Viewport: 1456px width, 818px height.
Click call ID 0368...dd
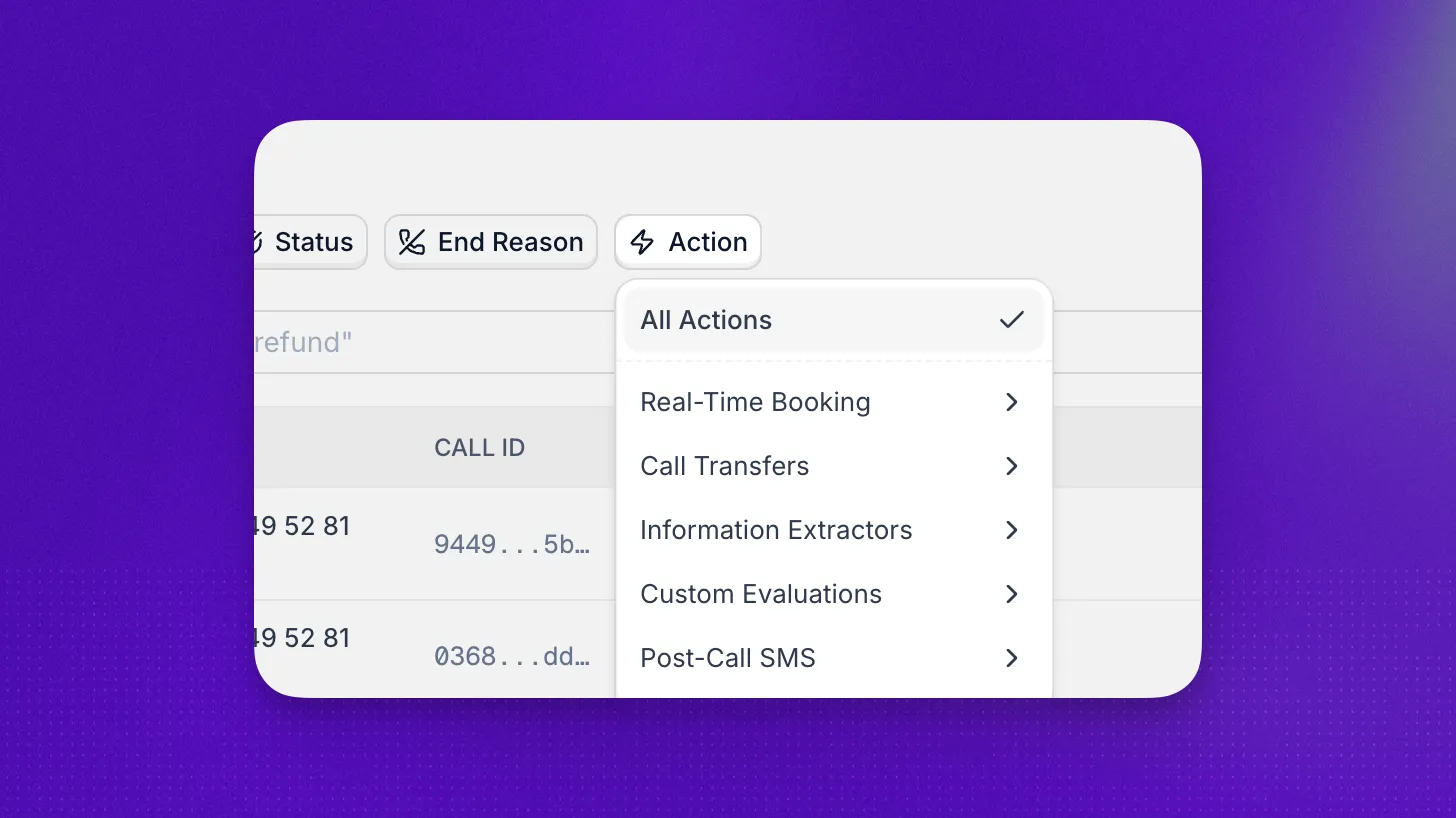[511, 657]
